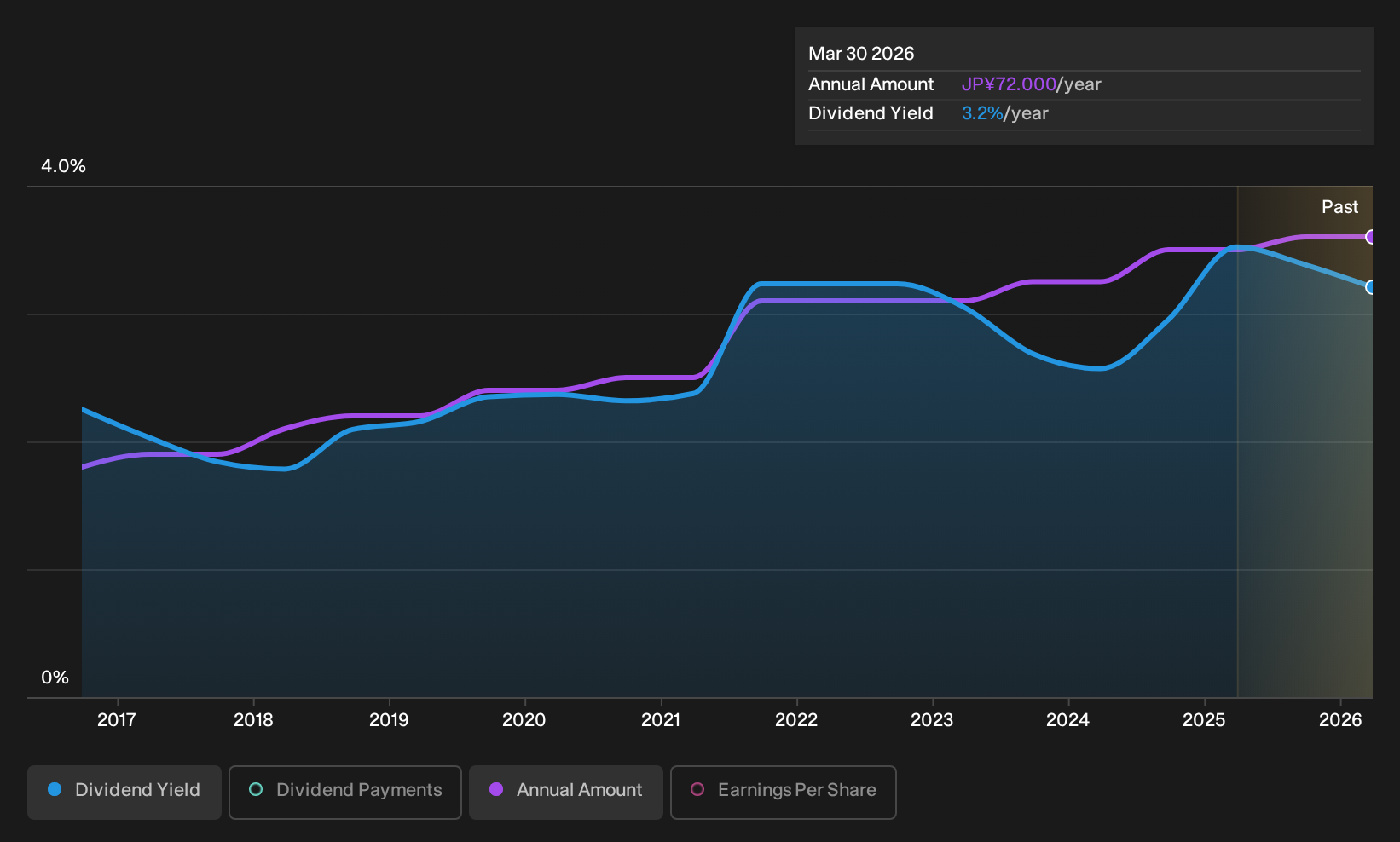Image resolution: width=1400 pixels, height=842 pixels.
Task: Click the 4.0% y-axis label
Action: click(x=64, y=166)
